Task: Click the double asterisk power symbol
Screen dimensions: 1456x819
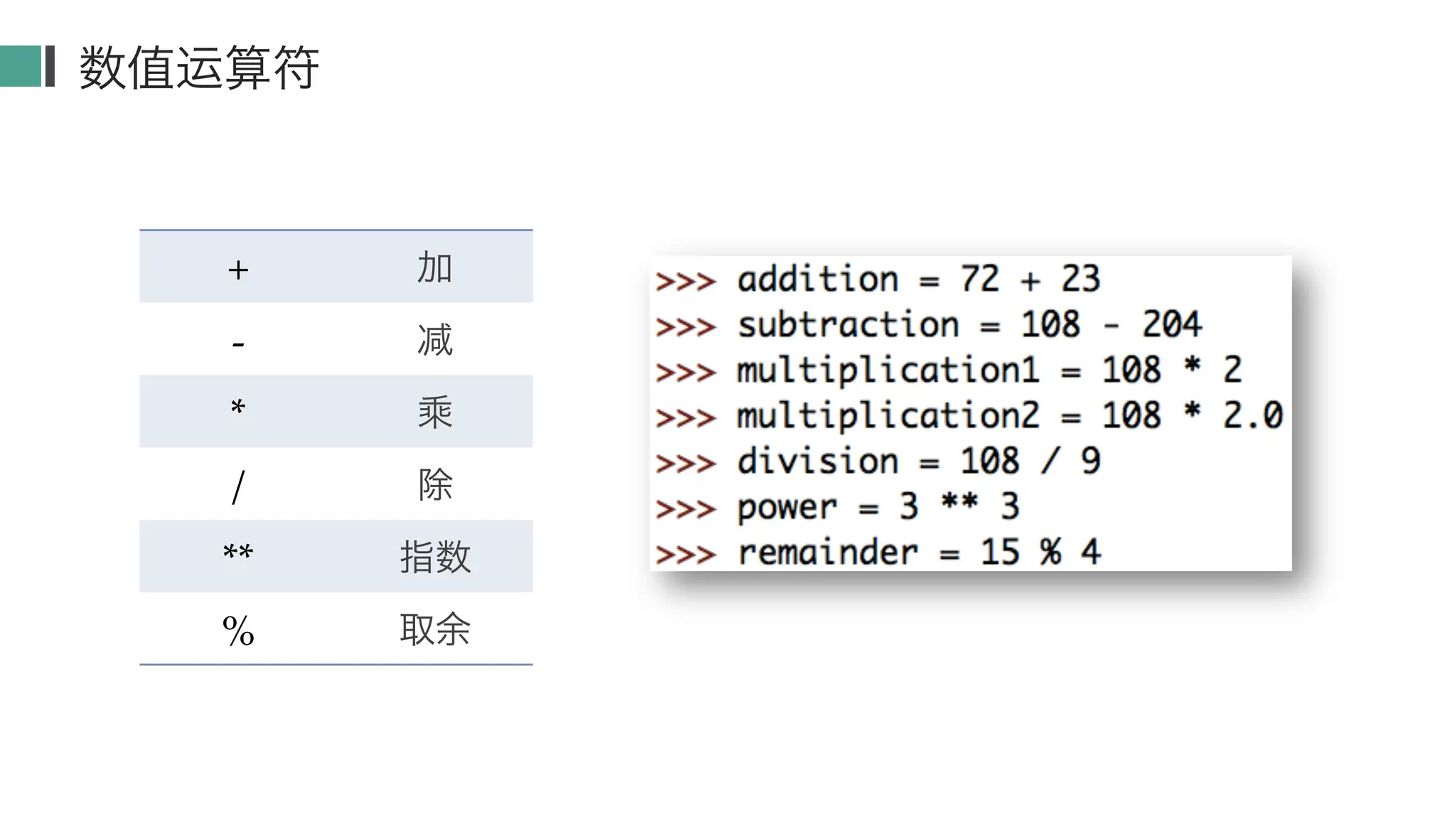Action: (238, 552)
